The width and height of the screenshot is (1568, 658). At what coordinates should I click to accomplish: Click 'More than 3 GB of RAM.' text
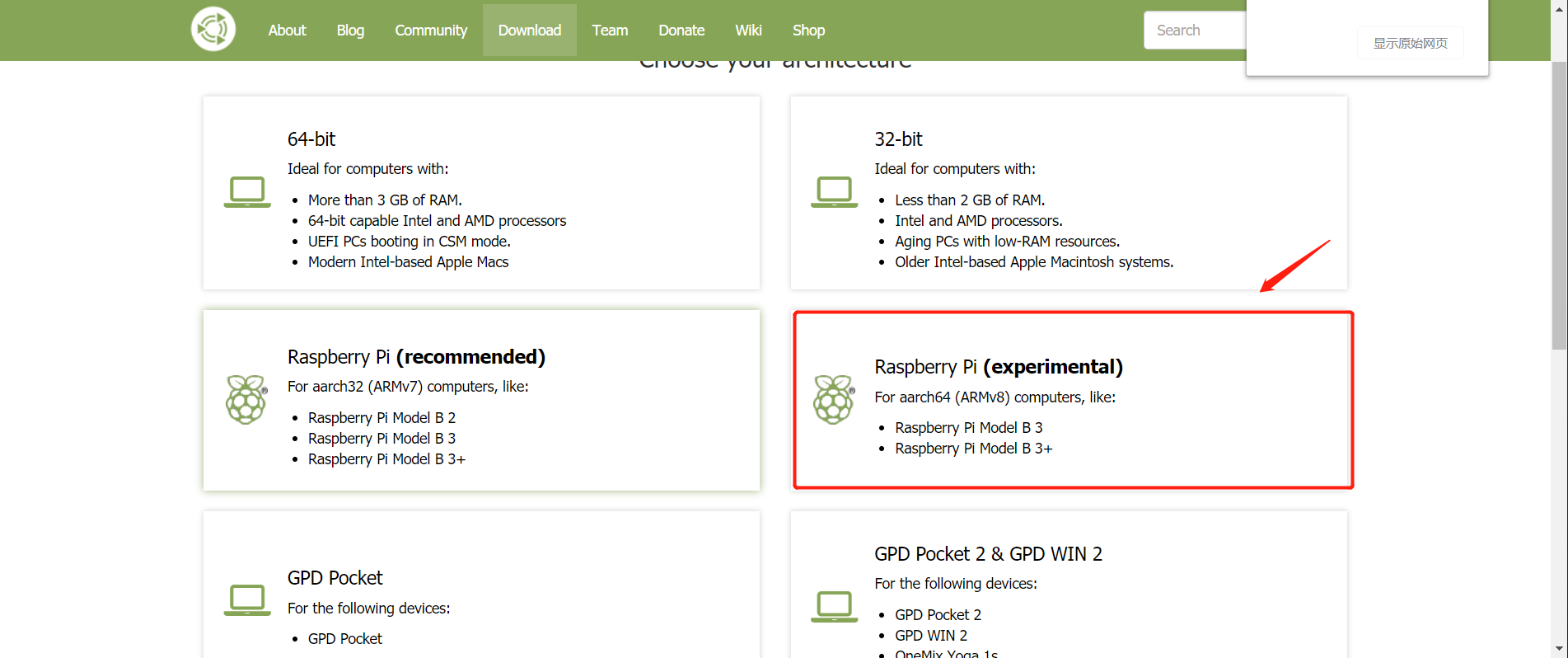click(x=385, y=200)
